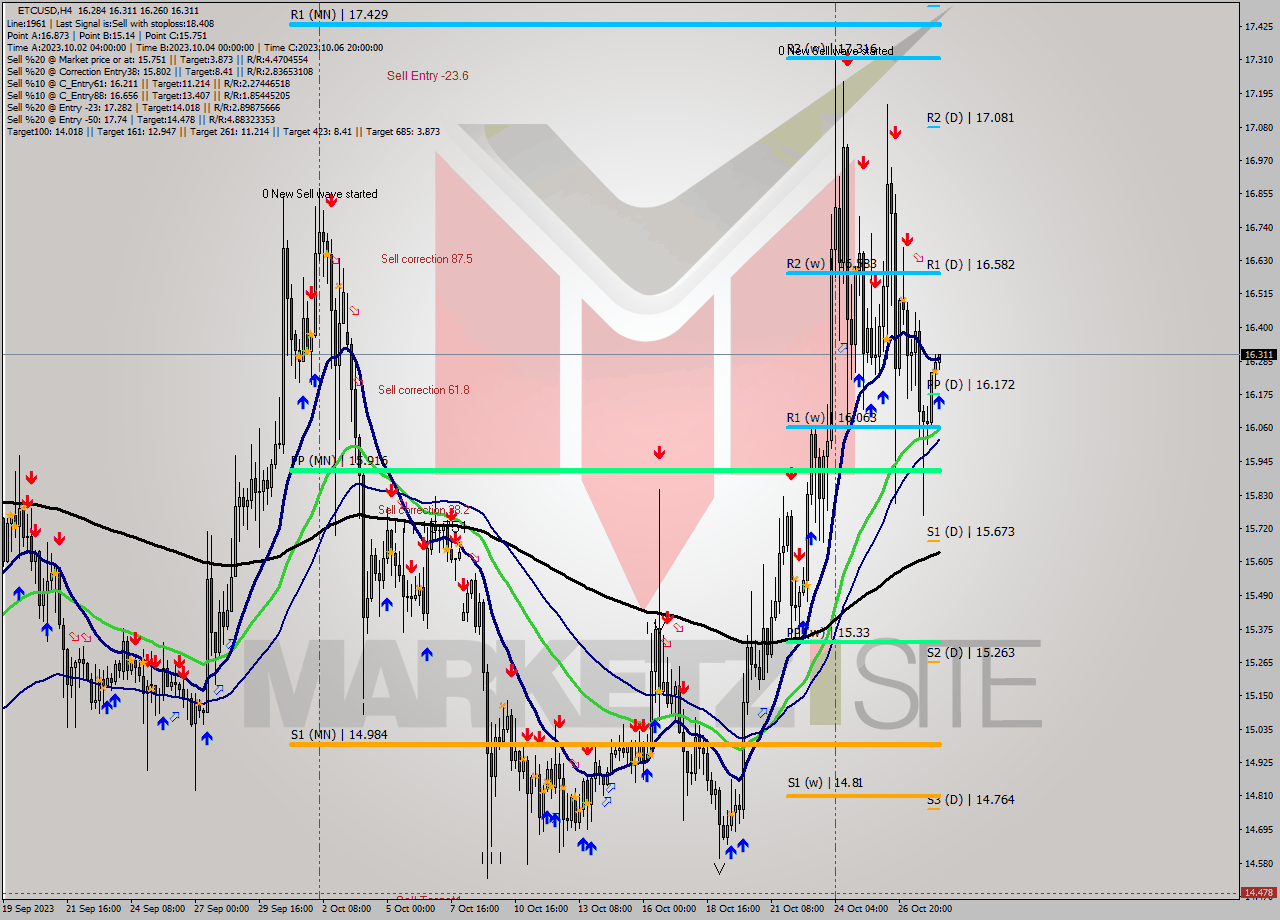1280x920 pixels.
Task: Click the 16.060 price axis value
Action: 1258,427
